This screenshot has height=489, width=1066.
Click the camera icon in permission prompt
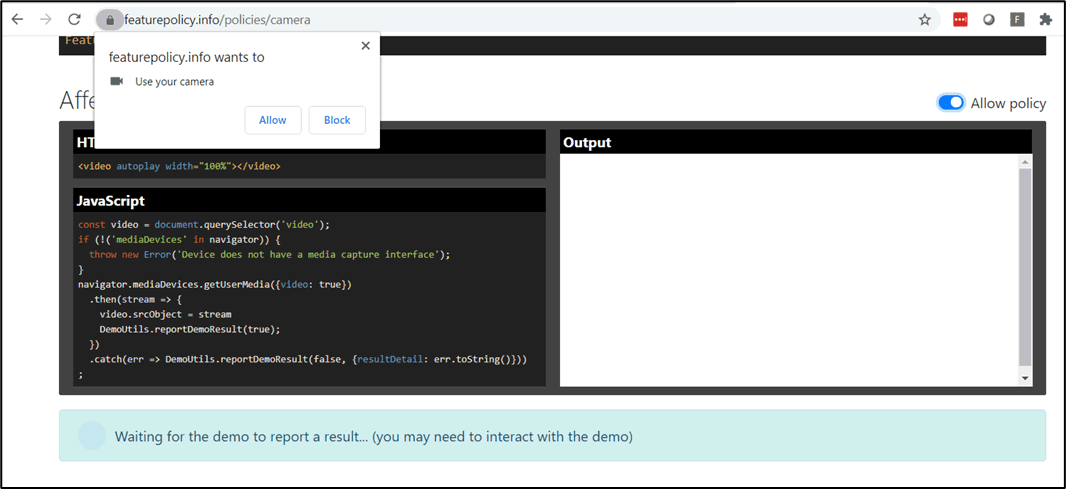[117, 81]
